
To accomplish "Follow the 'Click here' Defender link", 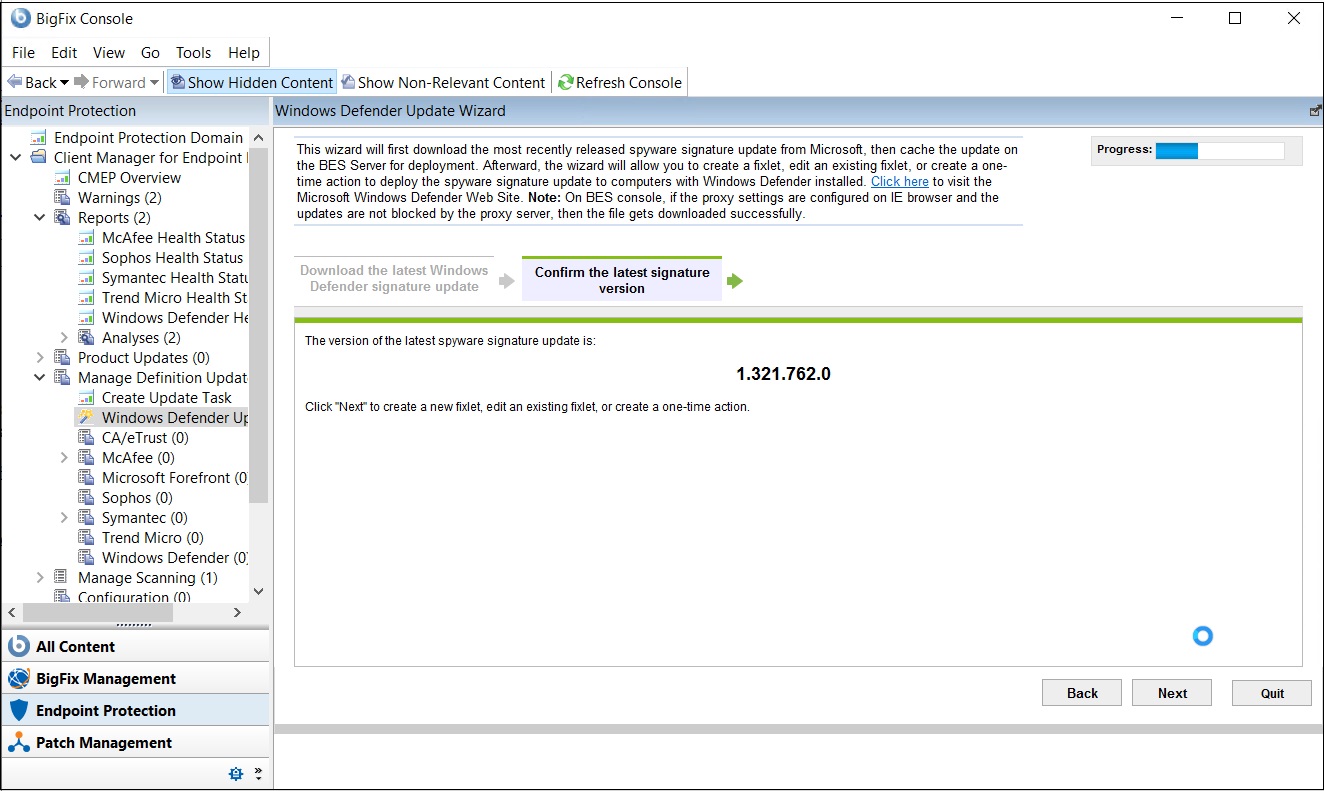I will pos(900,182).
